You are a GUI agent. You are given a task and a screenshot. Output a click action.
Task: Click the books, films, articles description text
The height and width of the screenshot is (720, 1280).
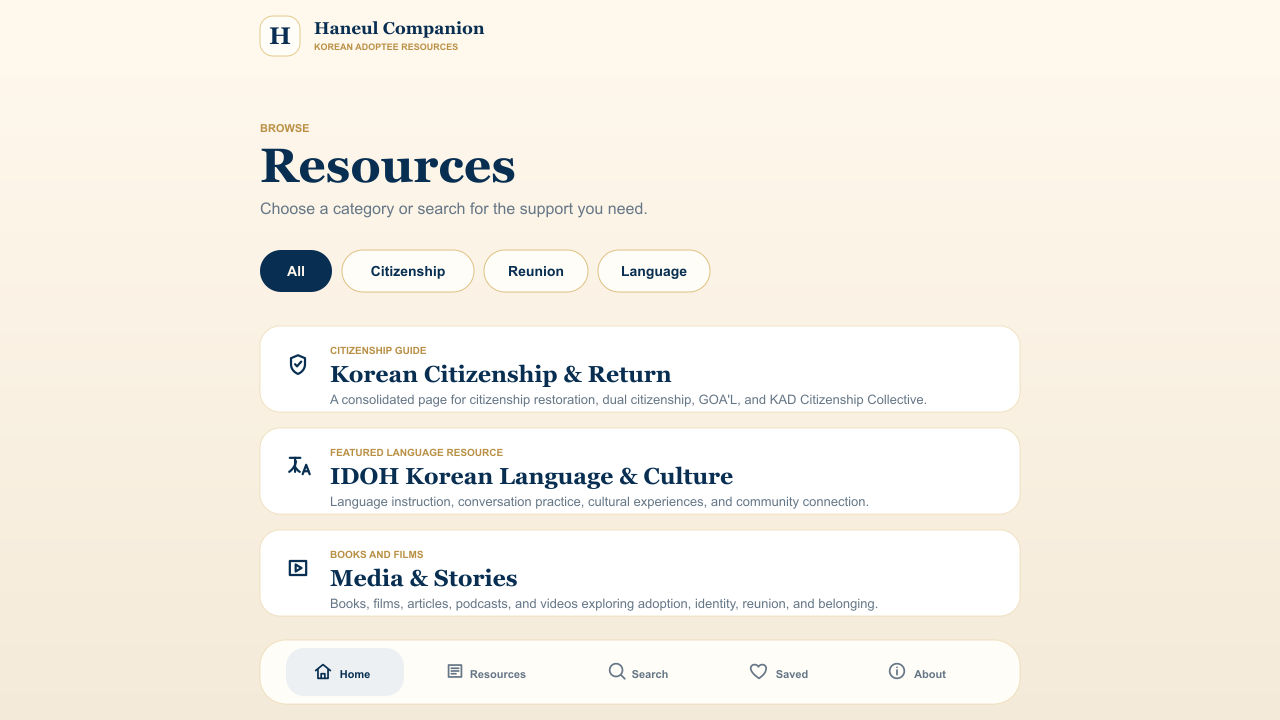604,604
